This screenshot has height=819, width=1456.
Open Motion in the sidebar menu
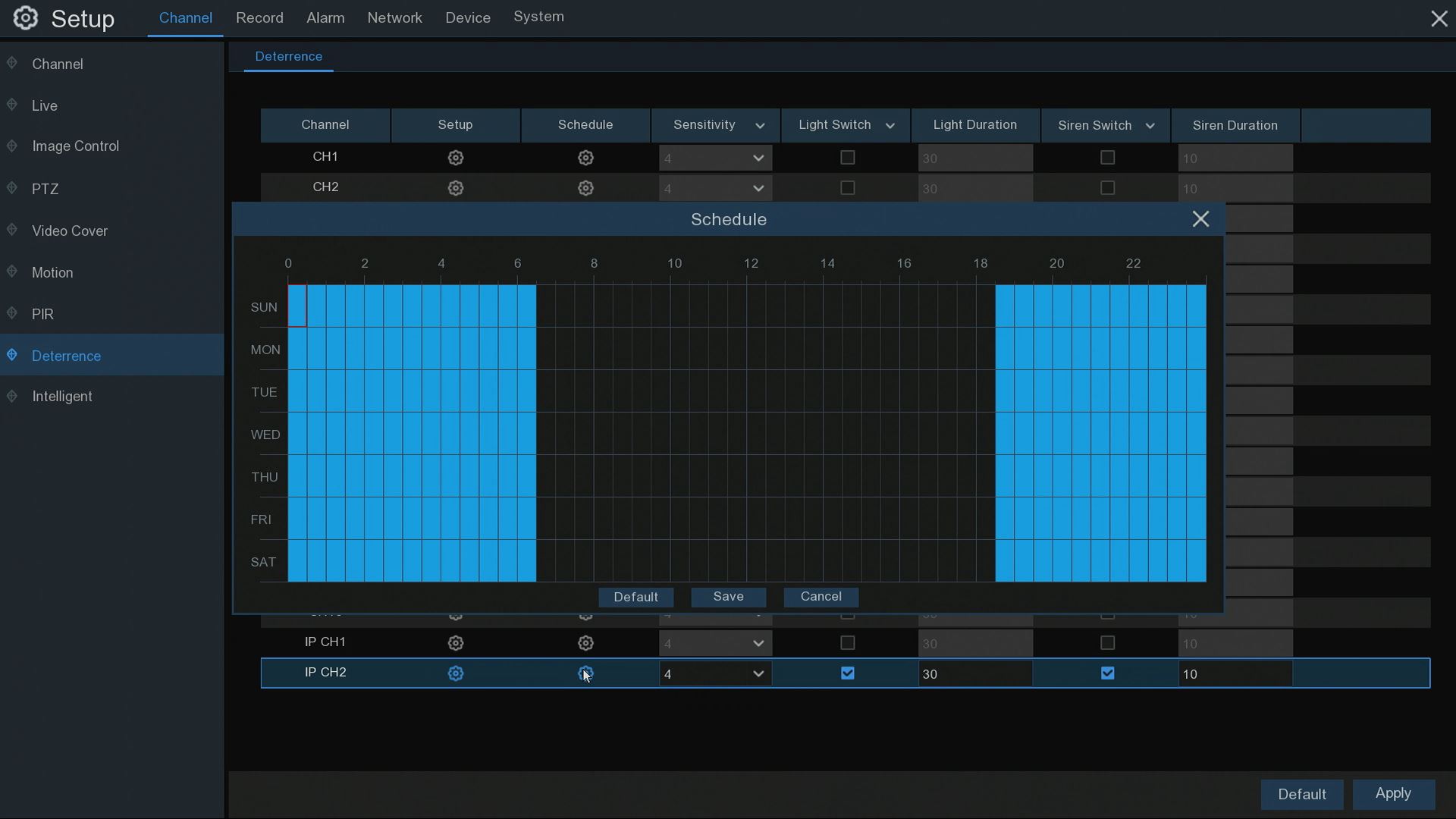pyautogui.click(x=52, y=272)
